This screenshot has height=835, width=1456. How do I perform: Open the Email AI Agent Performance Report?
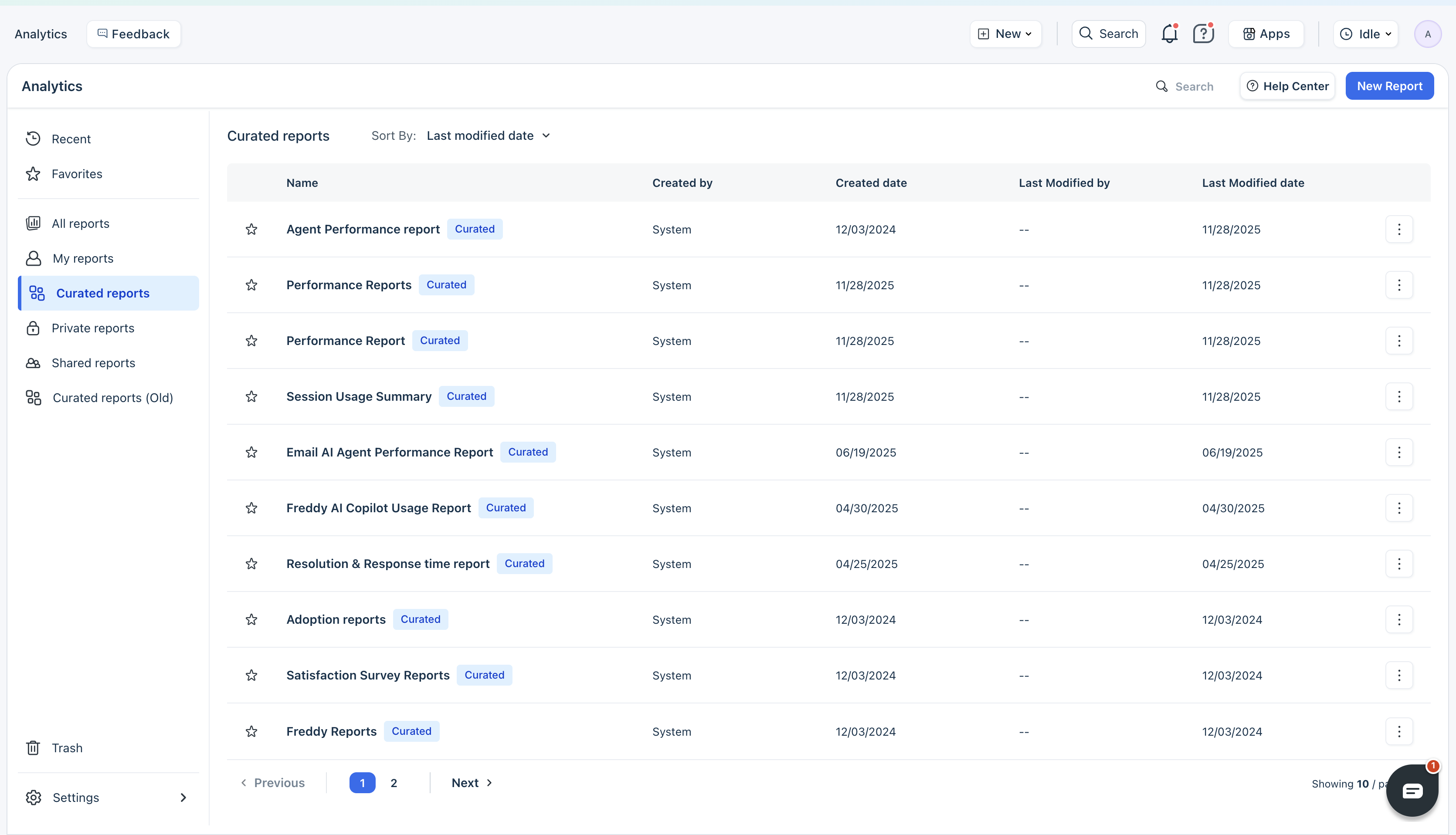[390, 453]
